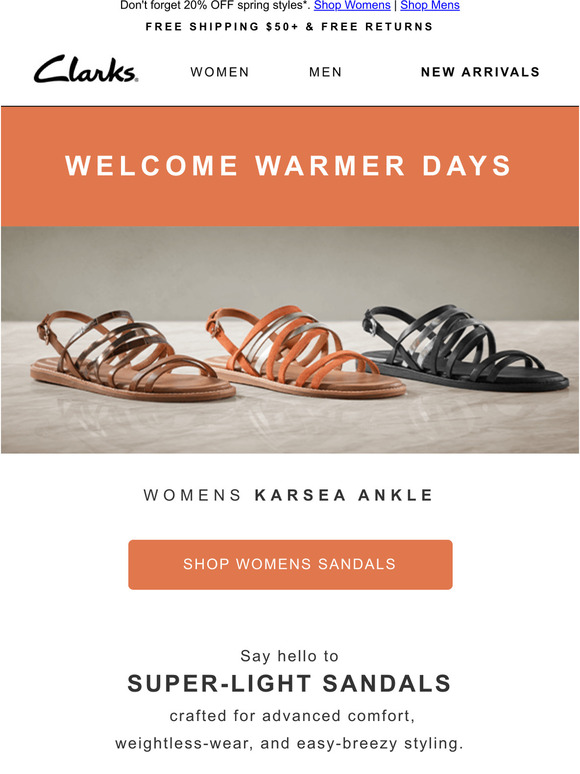Click the Womens Karsea Ankle product title
Image resolution: width=580 pixels, height=774 pixels.
289,495
